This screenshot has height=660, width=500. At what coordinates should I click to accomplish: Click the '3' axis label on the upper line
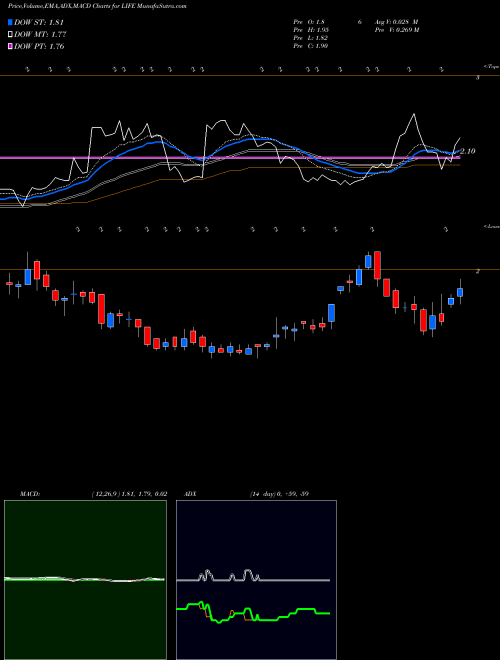click(478, 78)
